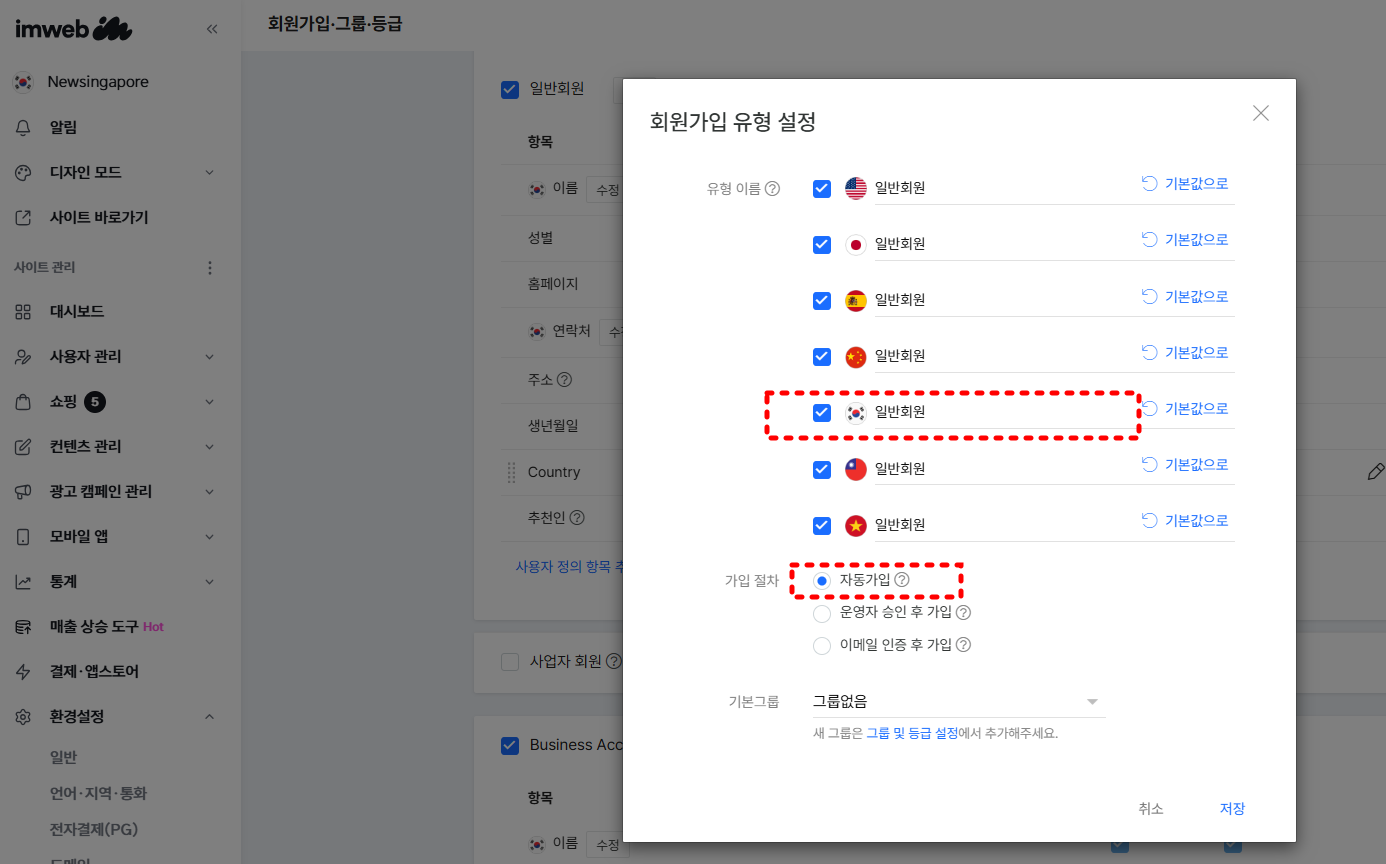This screenshot has height=864, width=1386.
Task: Open the three-dot menu beside 사이트 관리
Action: [x=210, y=268]
